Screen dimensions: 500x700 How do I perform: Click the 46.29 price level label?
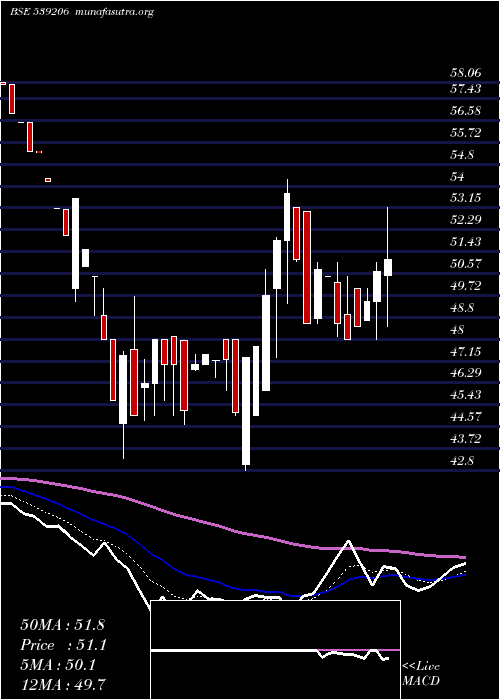[x=465, y=373]
